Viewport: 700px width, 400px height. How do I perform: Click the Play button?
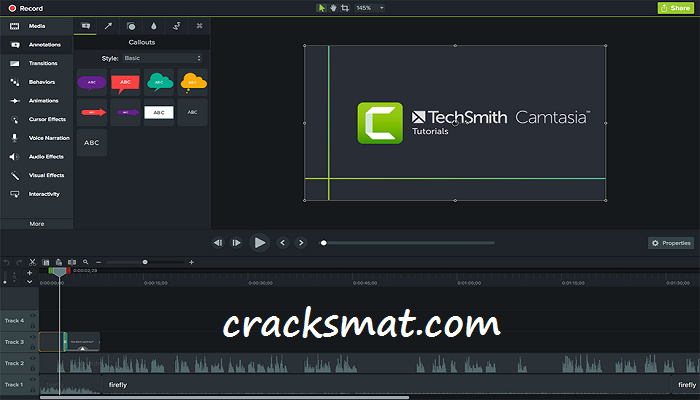point(259,242)
